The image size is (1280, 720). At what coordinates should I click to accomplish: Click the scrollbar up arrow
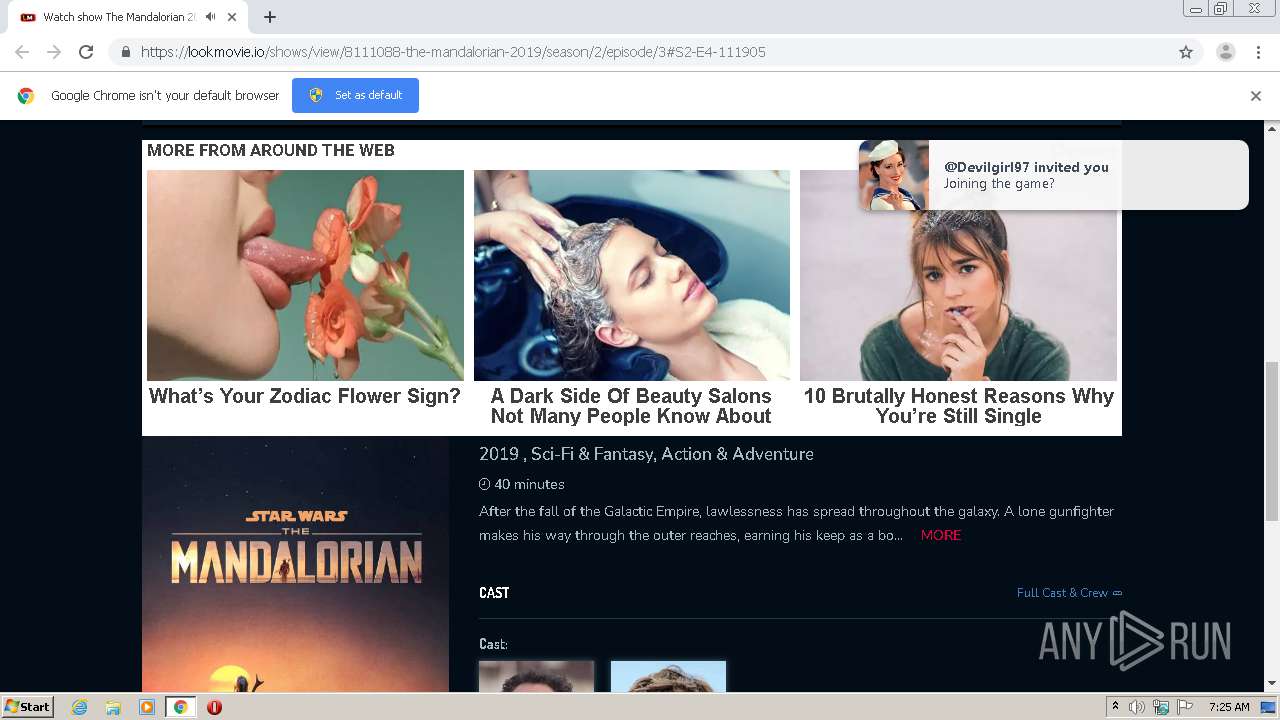click(x=1272, y=128)
